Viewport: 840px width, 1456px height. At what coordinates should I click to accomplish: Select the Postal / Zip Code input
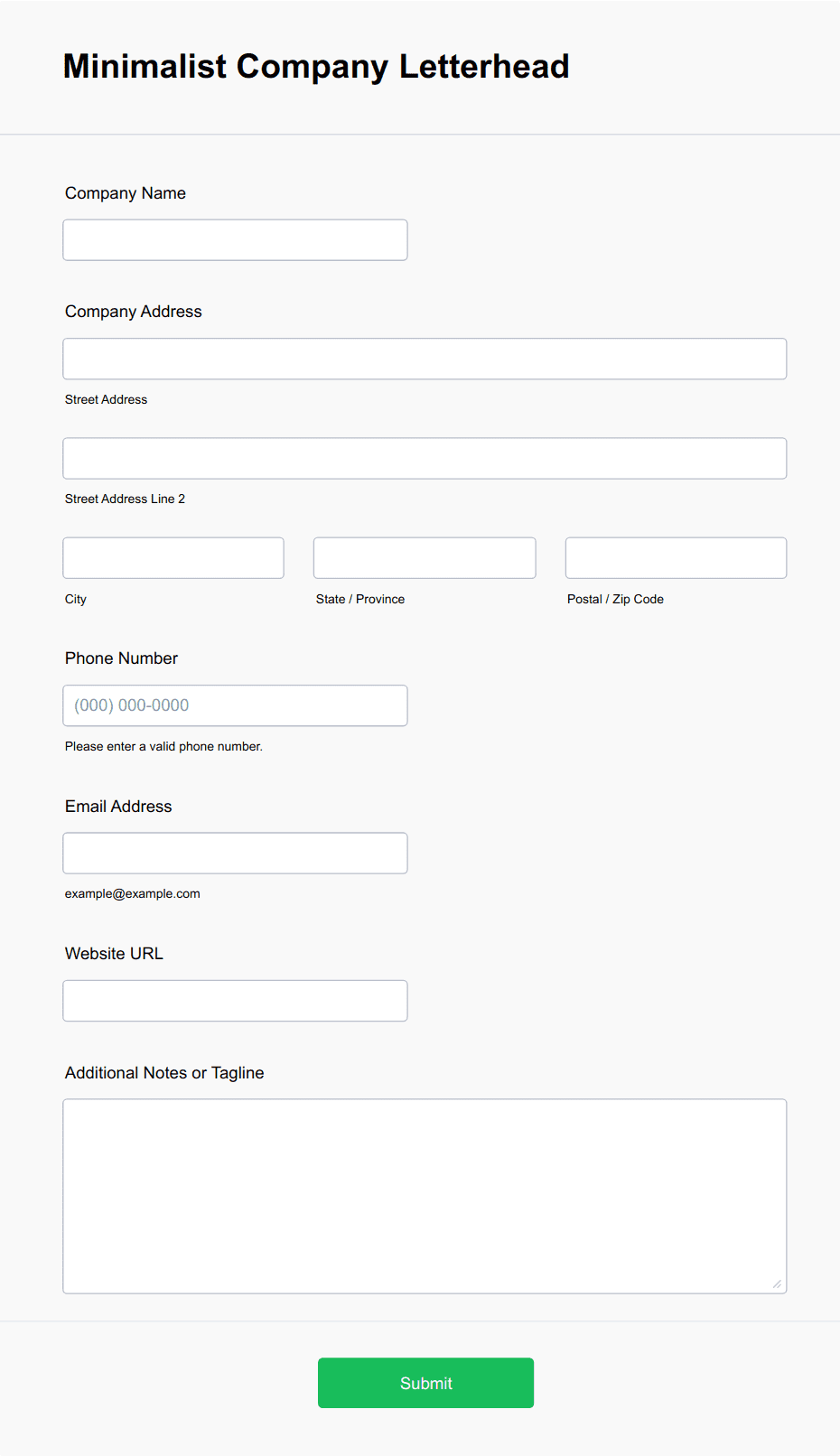(x=676, y=558)
